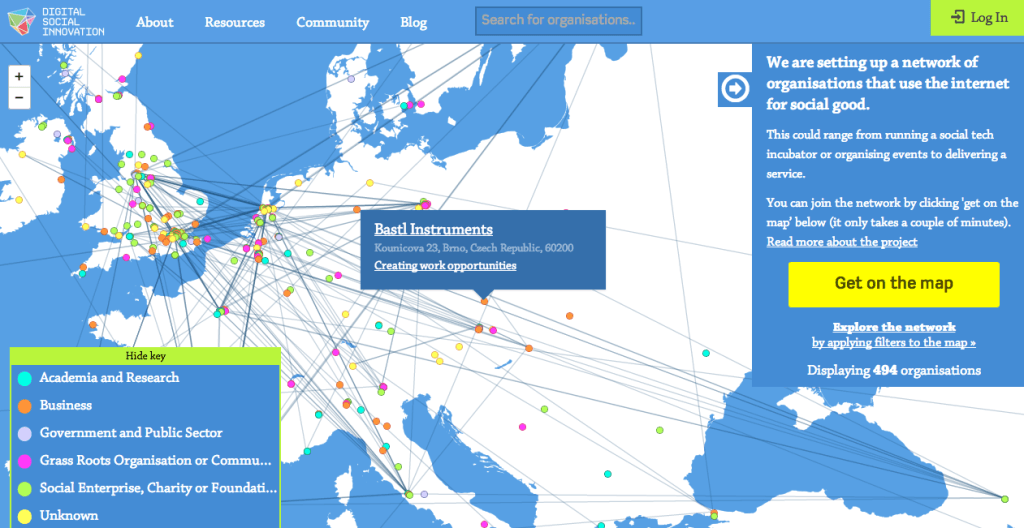This screenshot has width=1024, height=528.
Task: Open the Bastl Instruments title link
Action: click(433, 229)
